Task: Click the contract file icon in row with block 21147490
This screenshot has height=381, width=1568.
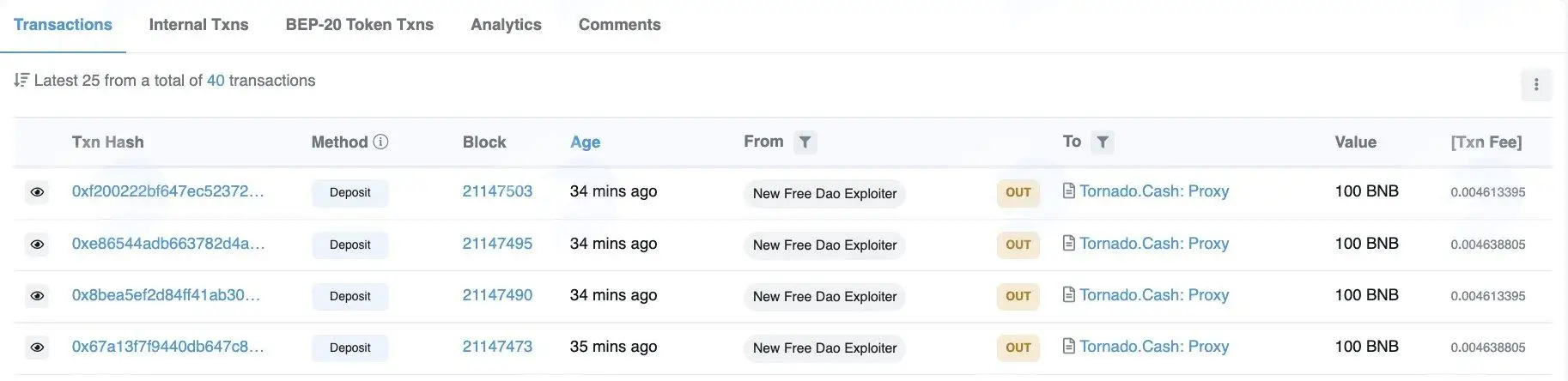Action: (1069, 294)
